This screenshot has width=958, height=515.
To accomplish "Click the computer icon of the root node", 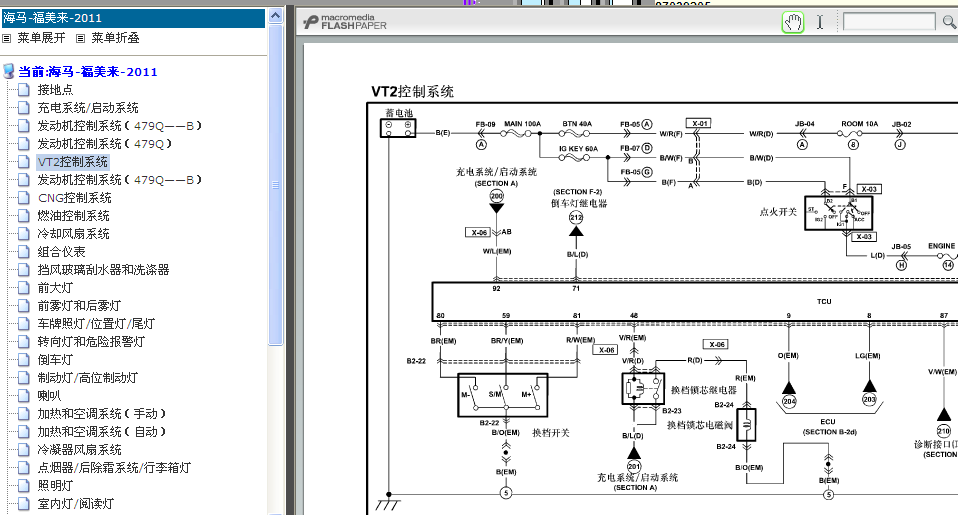I will (x=9, y=71).
